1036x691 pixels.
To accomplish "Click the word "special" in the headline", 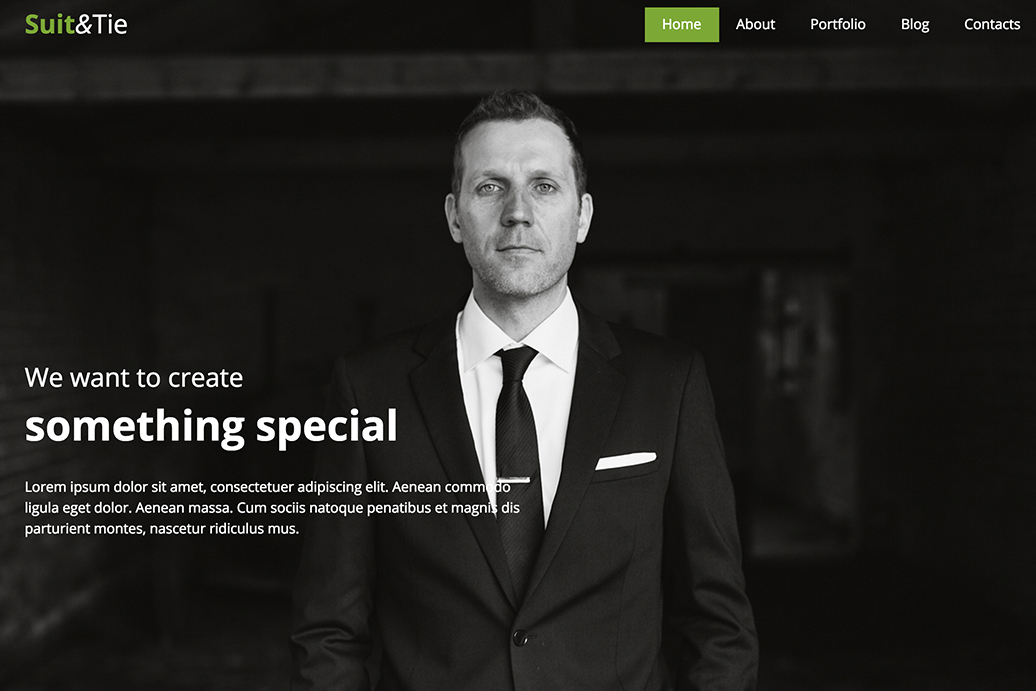I will pos(326,427).
